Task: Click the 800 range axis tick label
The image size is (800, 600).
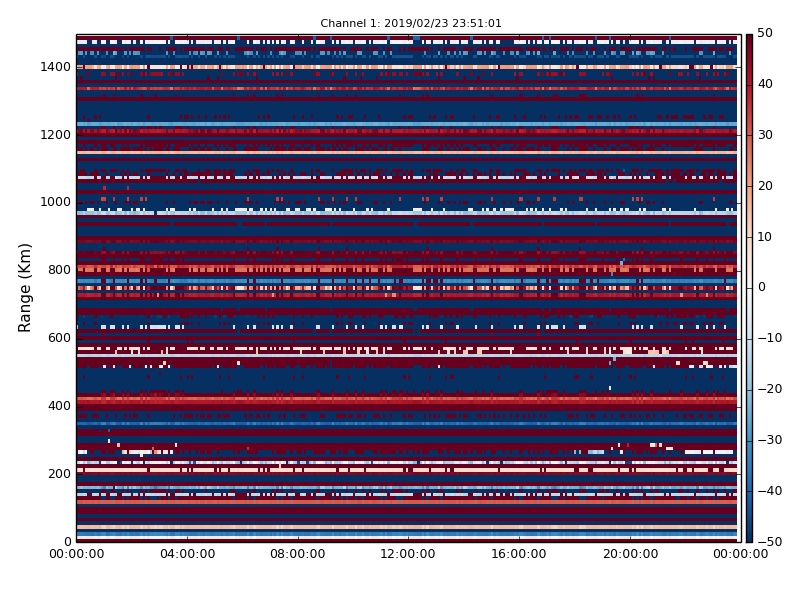Action: [x=59, y=270]
